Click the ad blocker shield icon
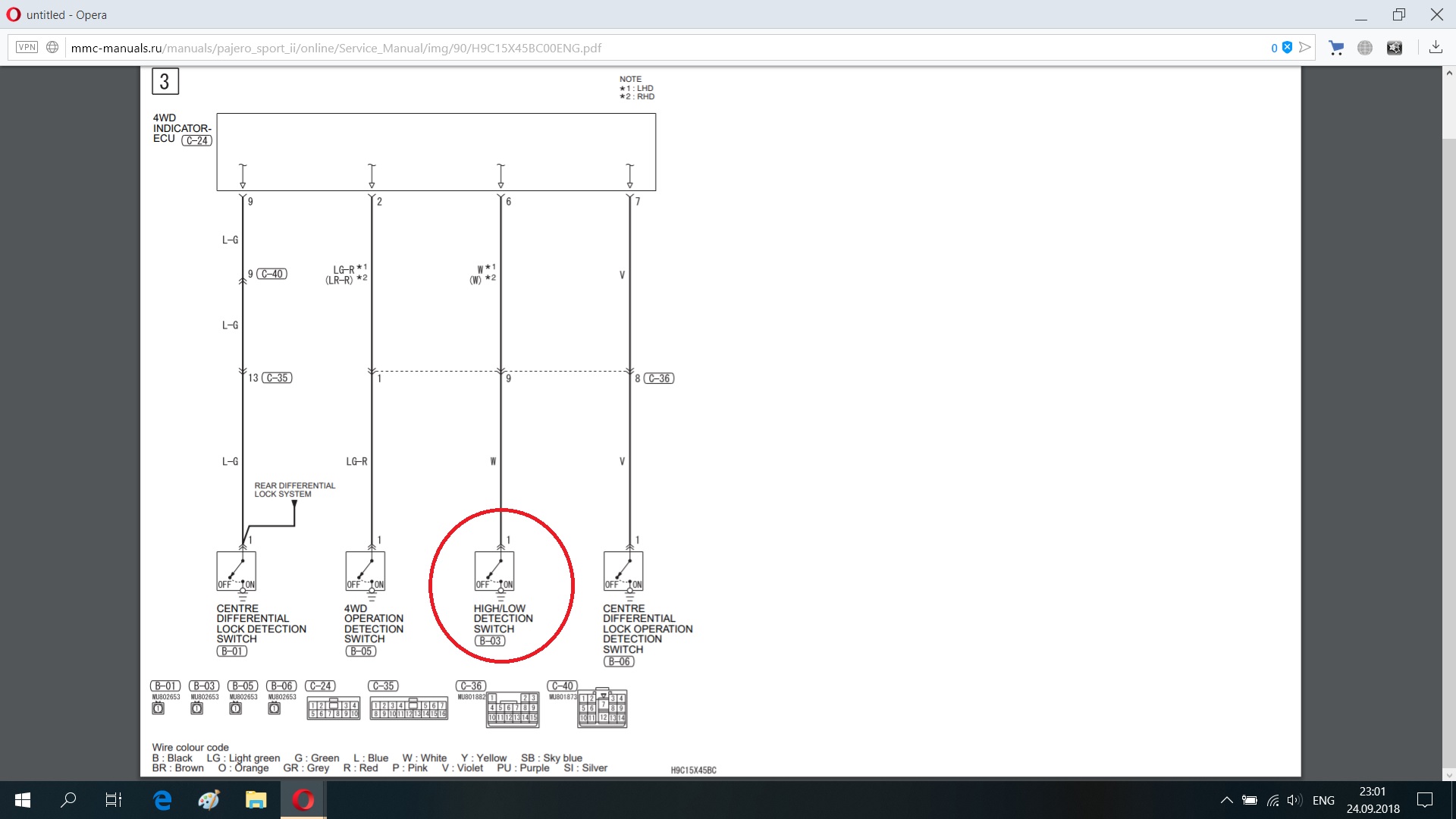 (x=1287, y=47)
